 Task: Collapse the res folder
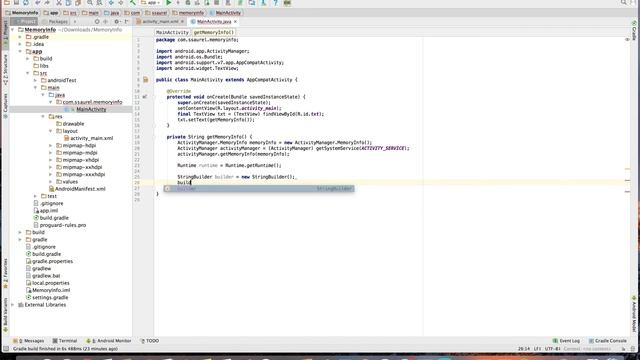coord(43,117)
